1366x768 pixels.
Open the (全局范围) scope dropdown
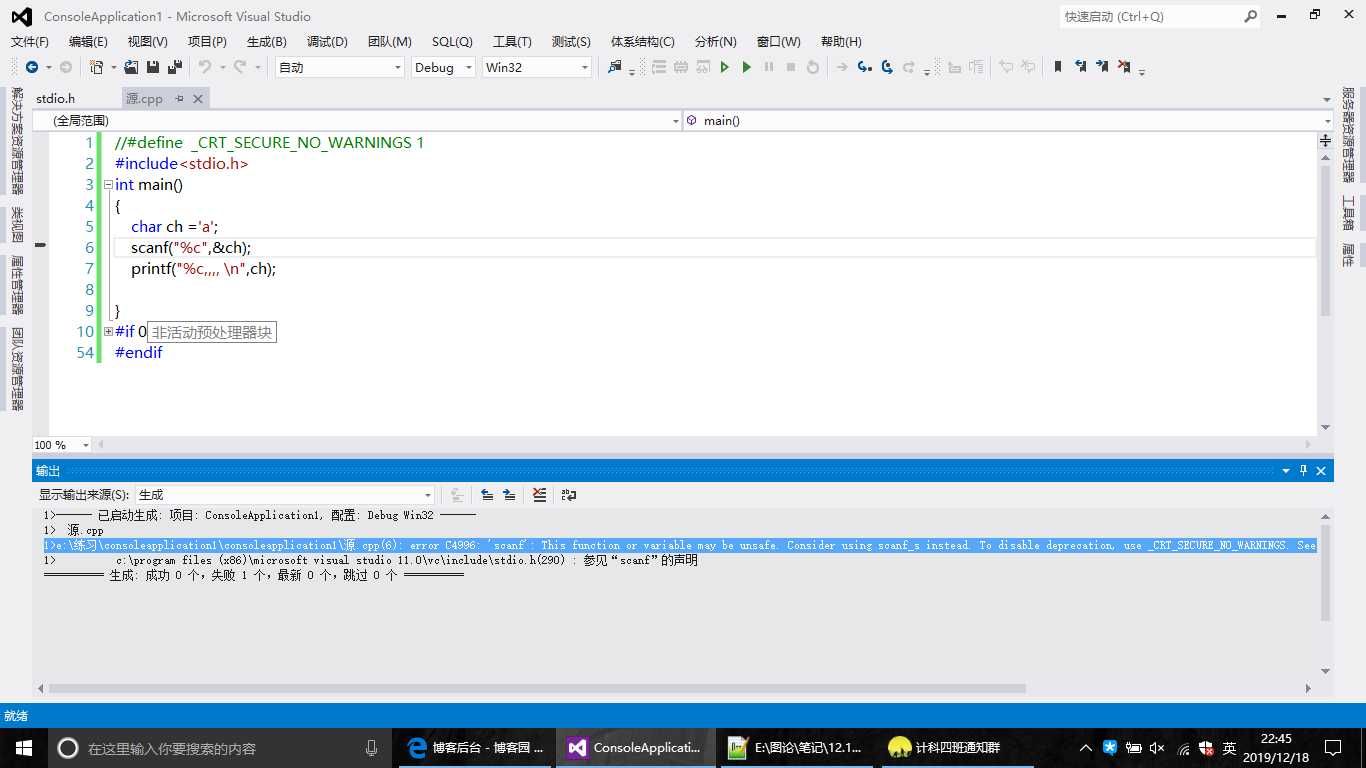point(676,121)
